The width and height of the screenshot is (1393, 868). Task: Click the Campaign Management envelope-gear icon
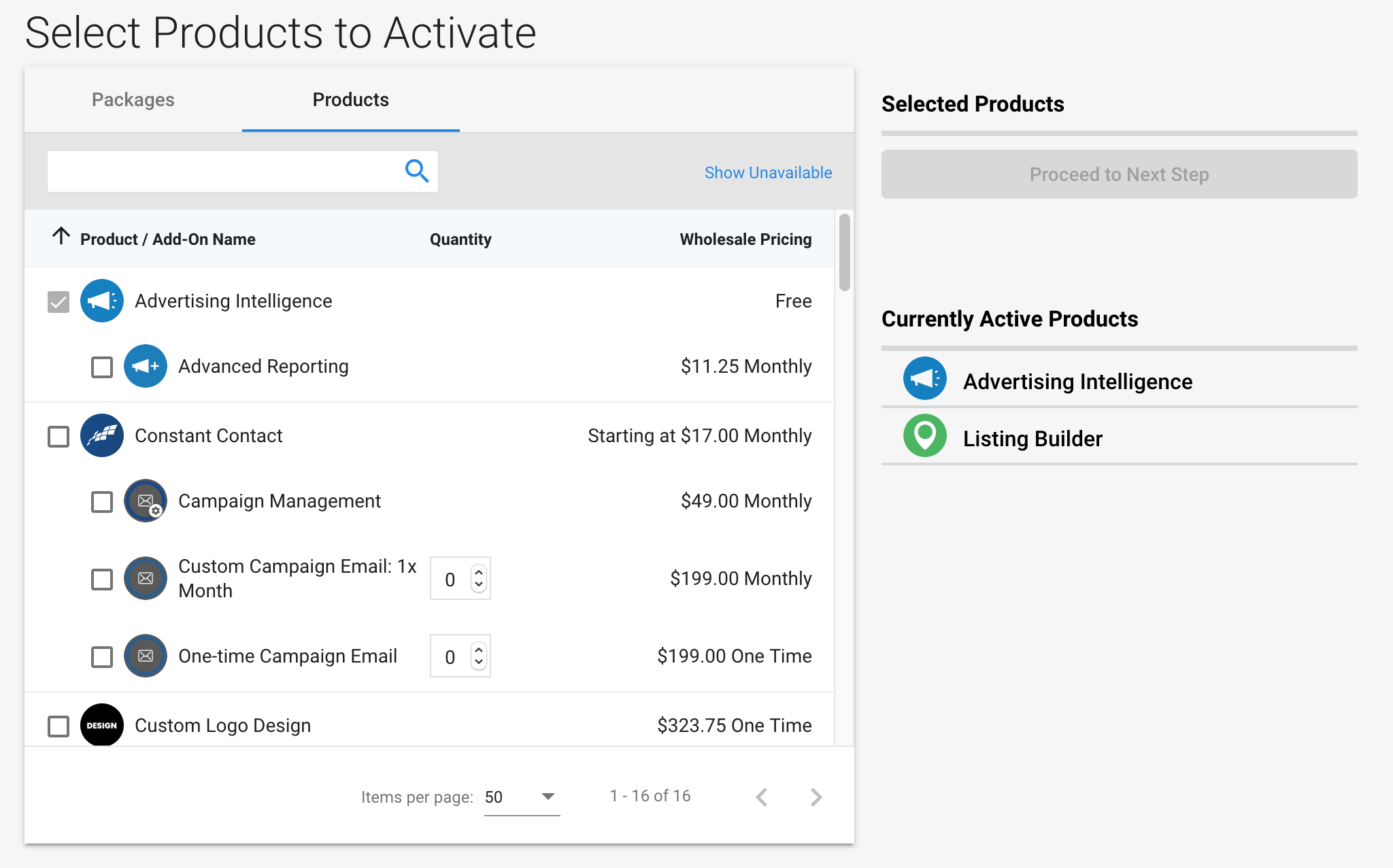[x=146, y=501]
